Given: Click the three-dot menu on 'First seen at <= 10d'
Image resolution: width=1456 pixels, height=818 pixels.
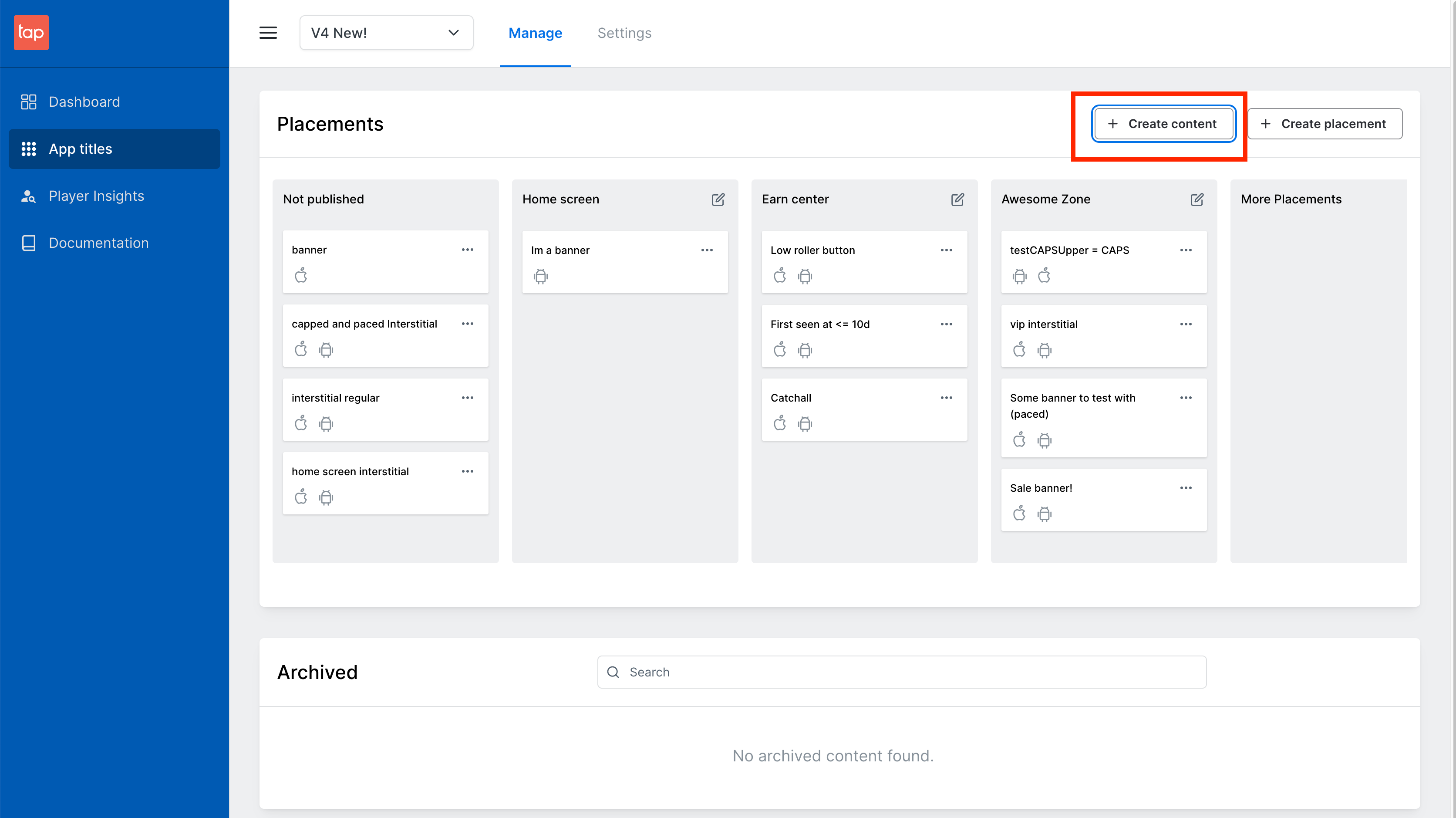Looking at the screenshot, I should 946,324.
